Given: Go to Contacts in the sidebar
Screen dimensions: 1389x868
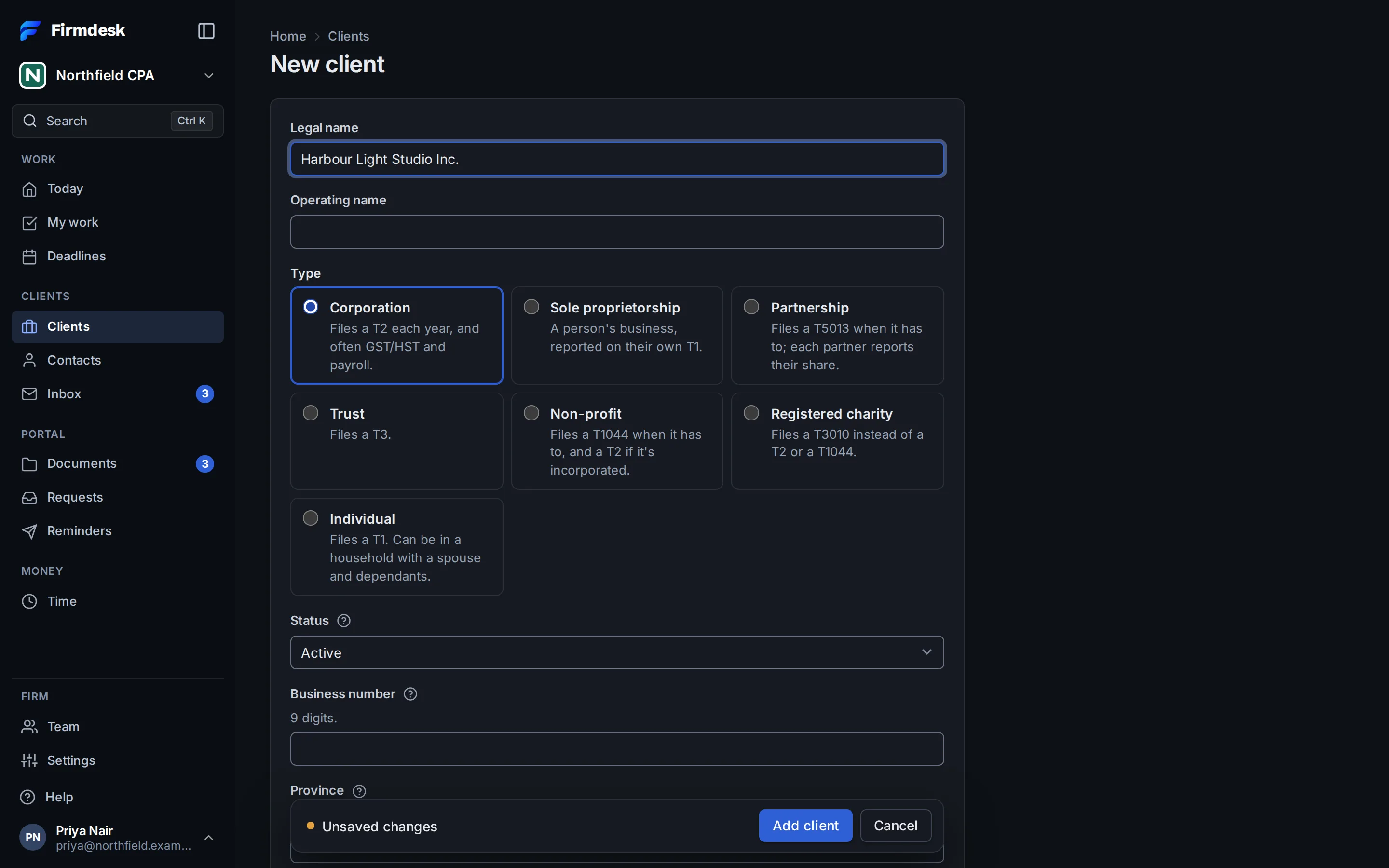Looking at the screenshot, I should point(118,361).
